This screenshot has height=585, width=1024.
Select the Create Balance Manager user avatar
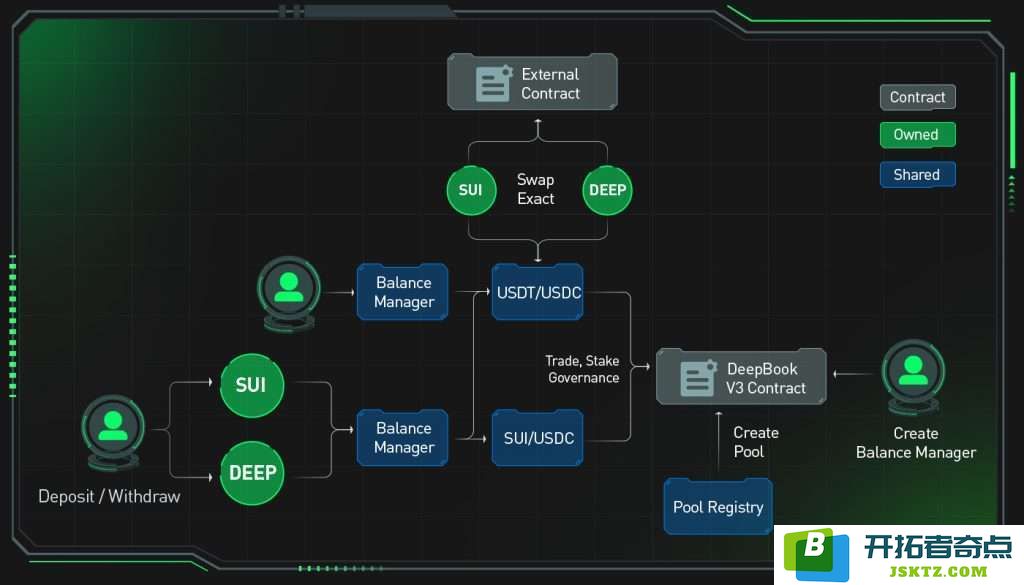pos(913,376)
